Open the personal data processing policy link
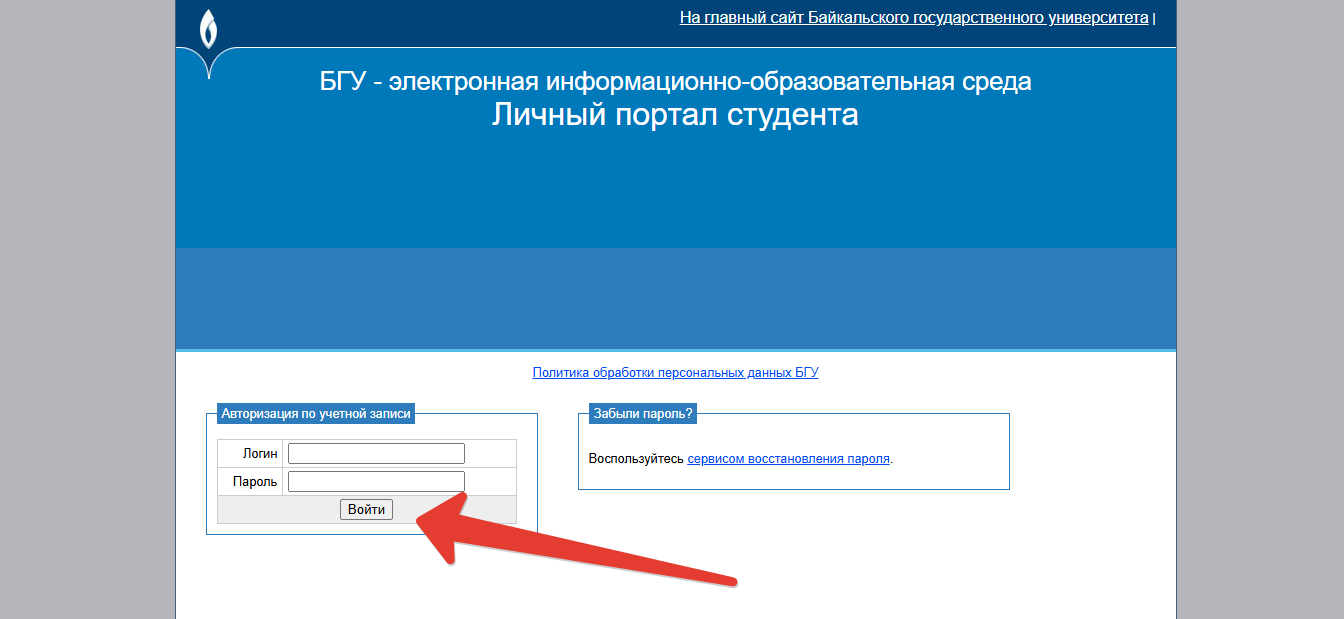Viewport: 1344px width, 619px height. point(675,373)
